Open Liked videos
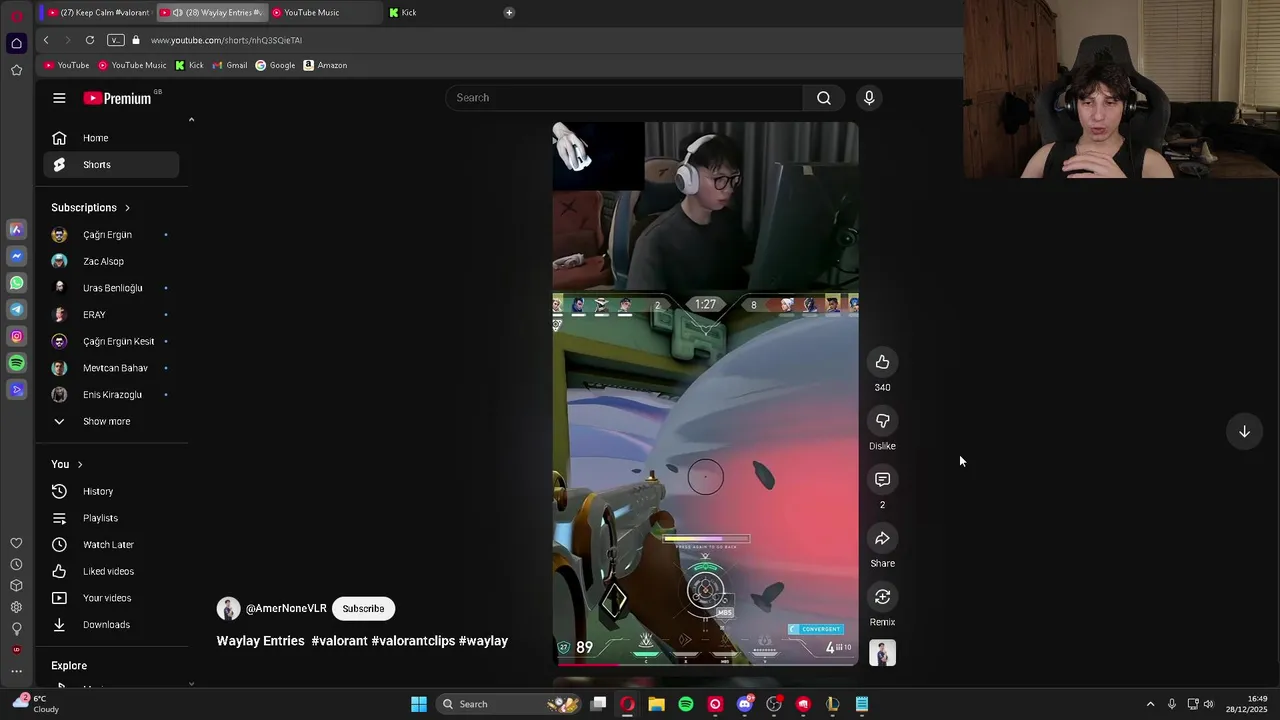 (x=111, y=571)
